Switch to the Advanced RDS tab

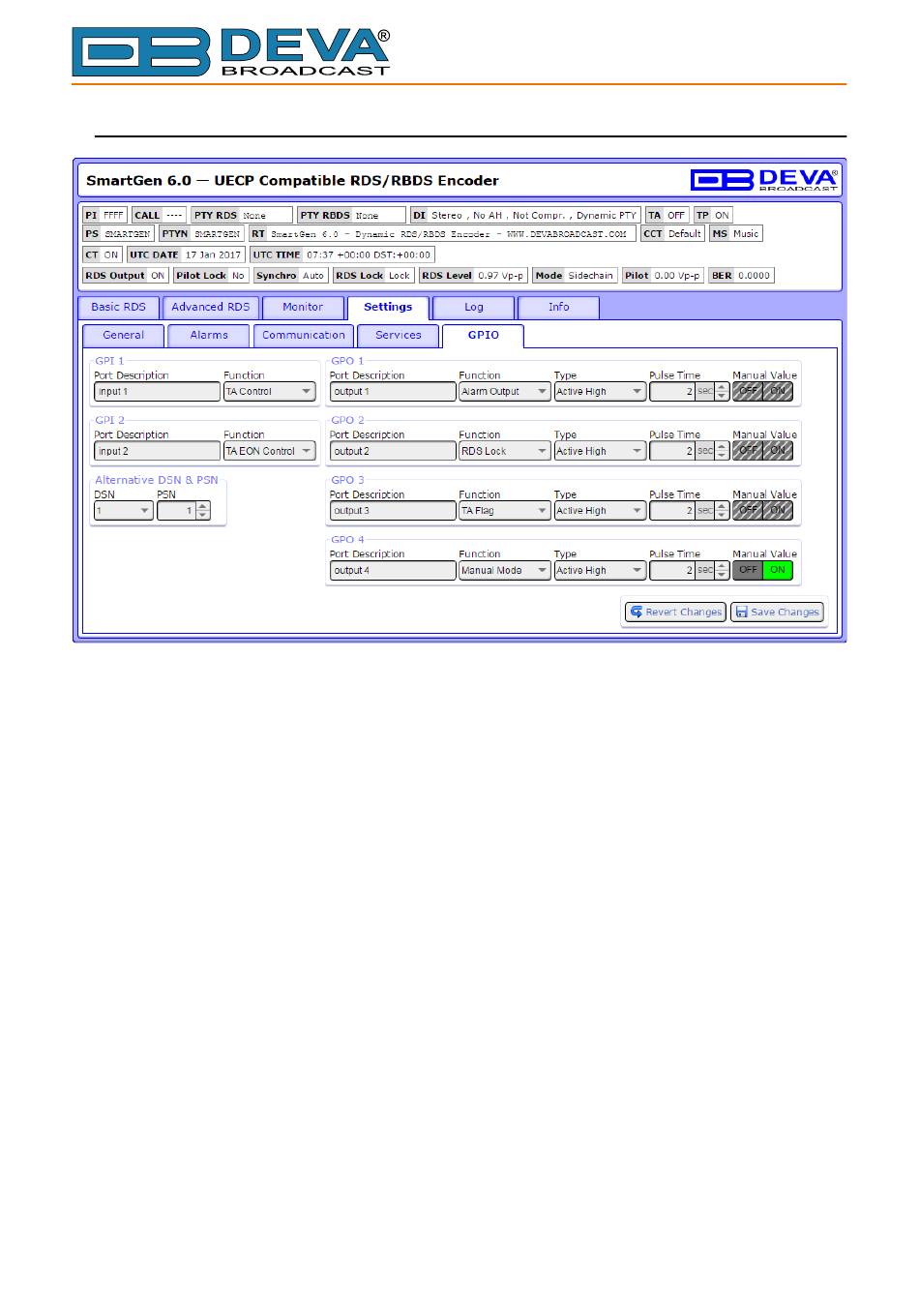tap(210, 307)
